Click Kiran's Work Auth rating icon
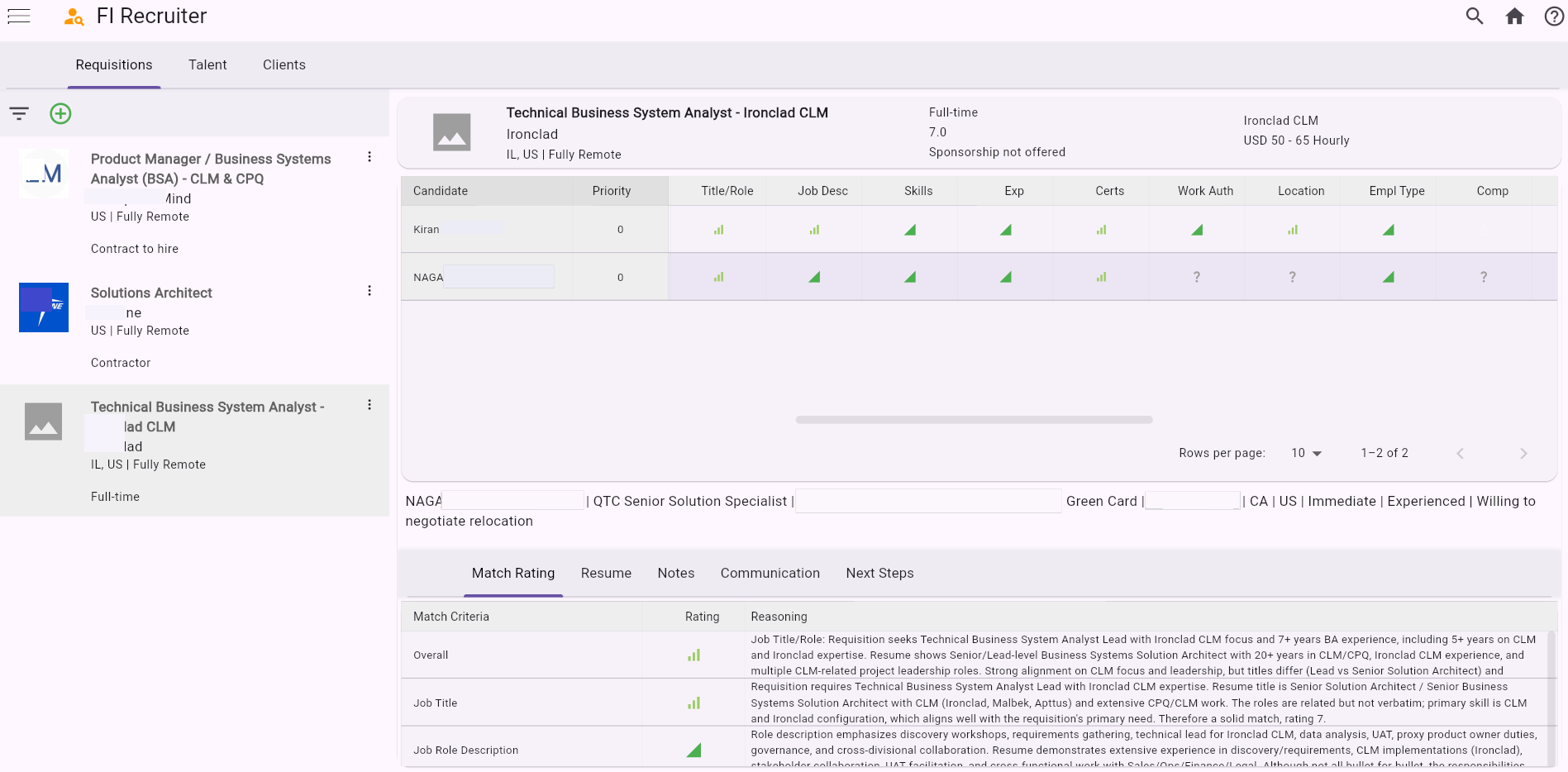 click(1197, 230)
